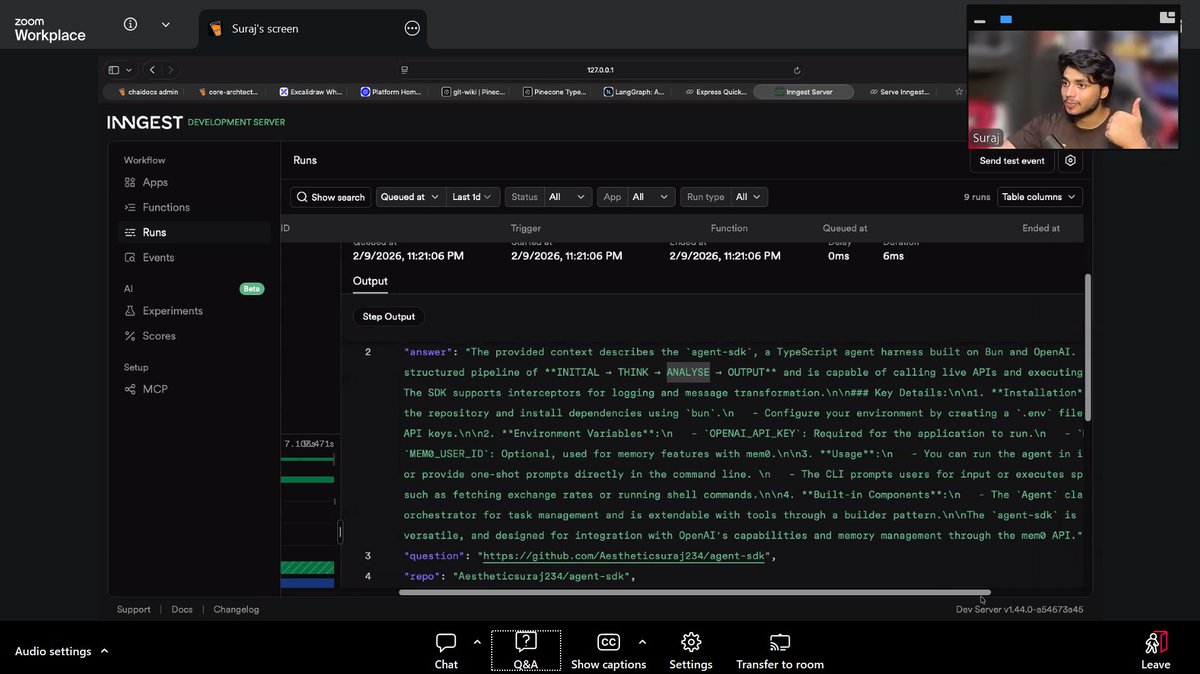Click the Trigger column header

pos(526,228)
